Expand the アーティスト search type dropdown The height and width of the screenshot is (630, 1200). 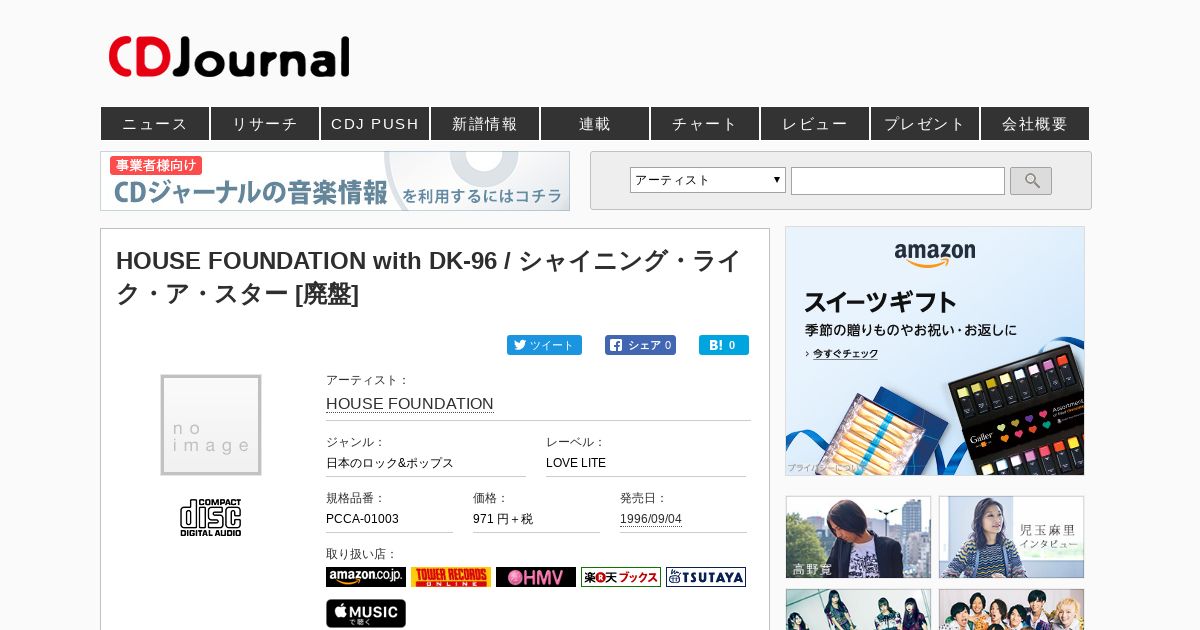click(708, 180)
